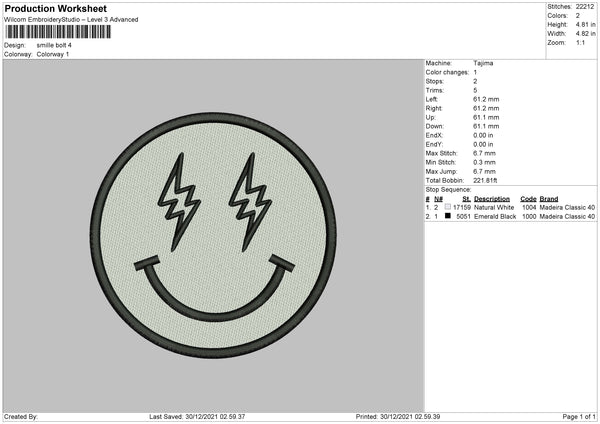This screenshot has height=424, width=600.
Task: Click the thread code 1004
Action: [x=529, y=207]
